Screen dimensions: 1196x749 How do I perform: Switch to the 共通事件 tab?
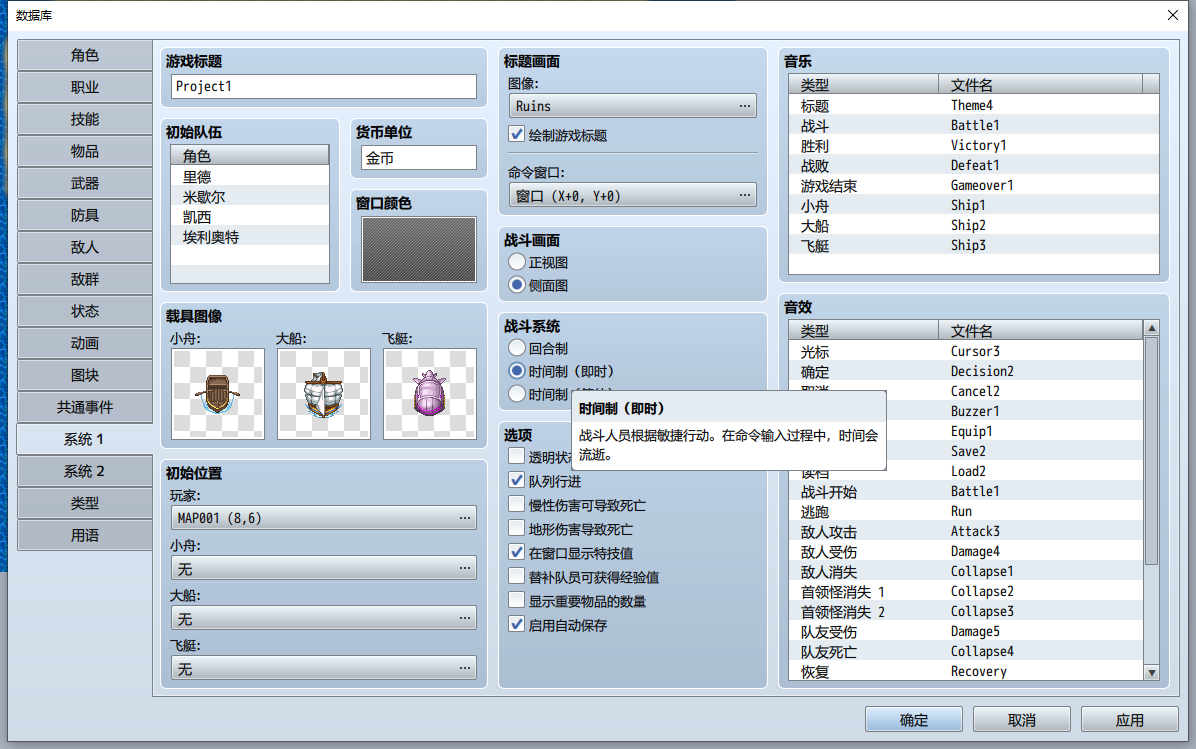point(85,407)
